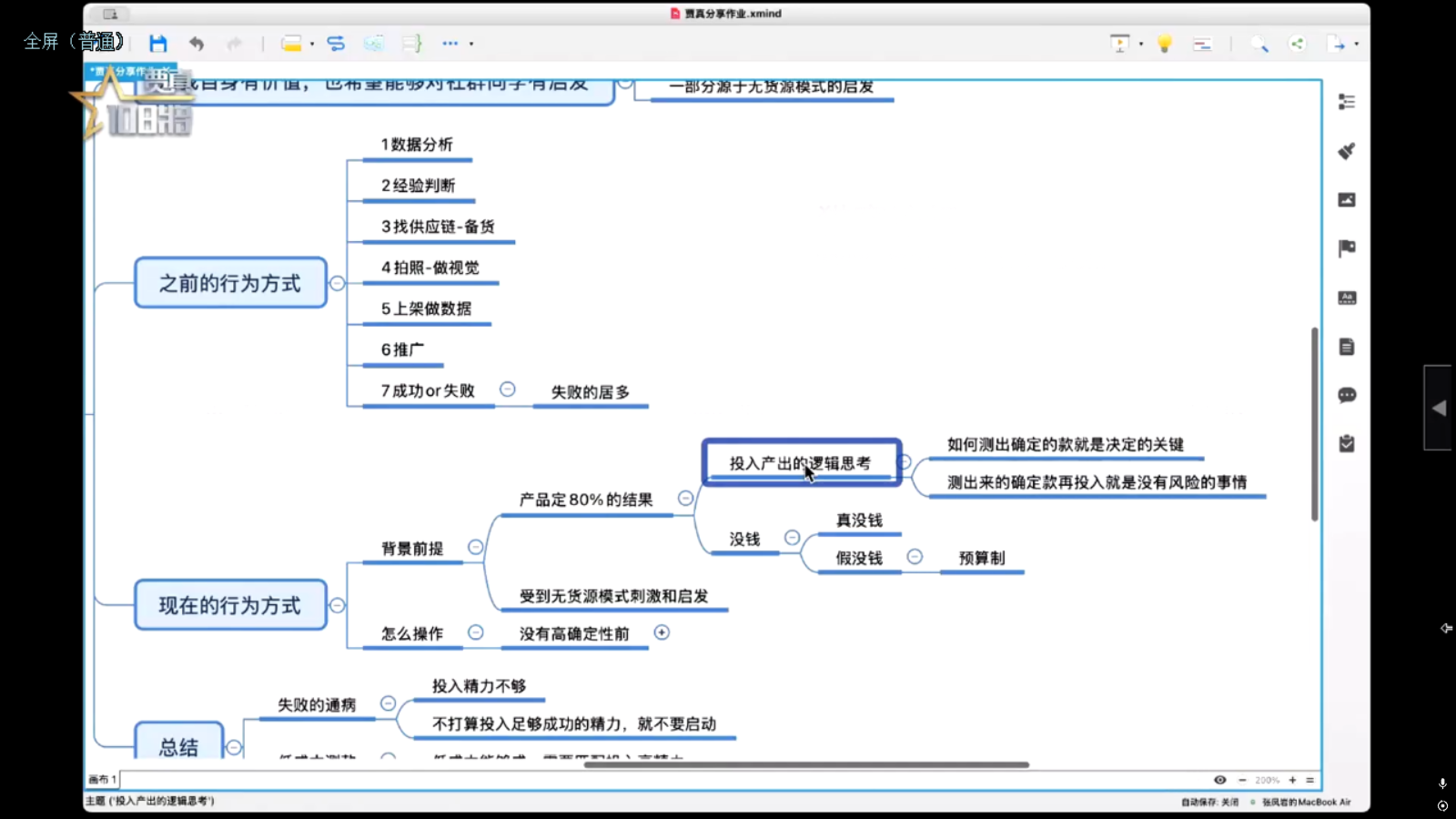Toggle the eye visibility icon in status bar
The width and height of the screenshot is (1456, 819).
pyautogui.click(x=1219, y=780)
